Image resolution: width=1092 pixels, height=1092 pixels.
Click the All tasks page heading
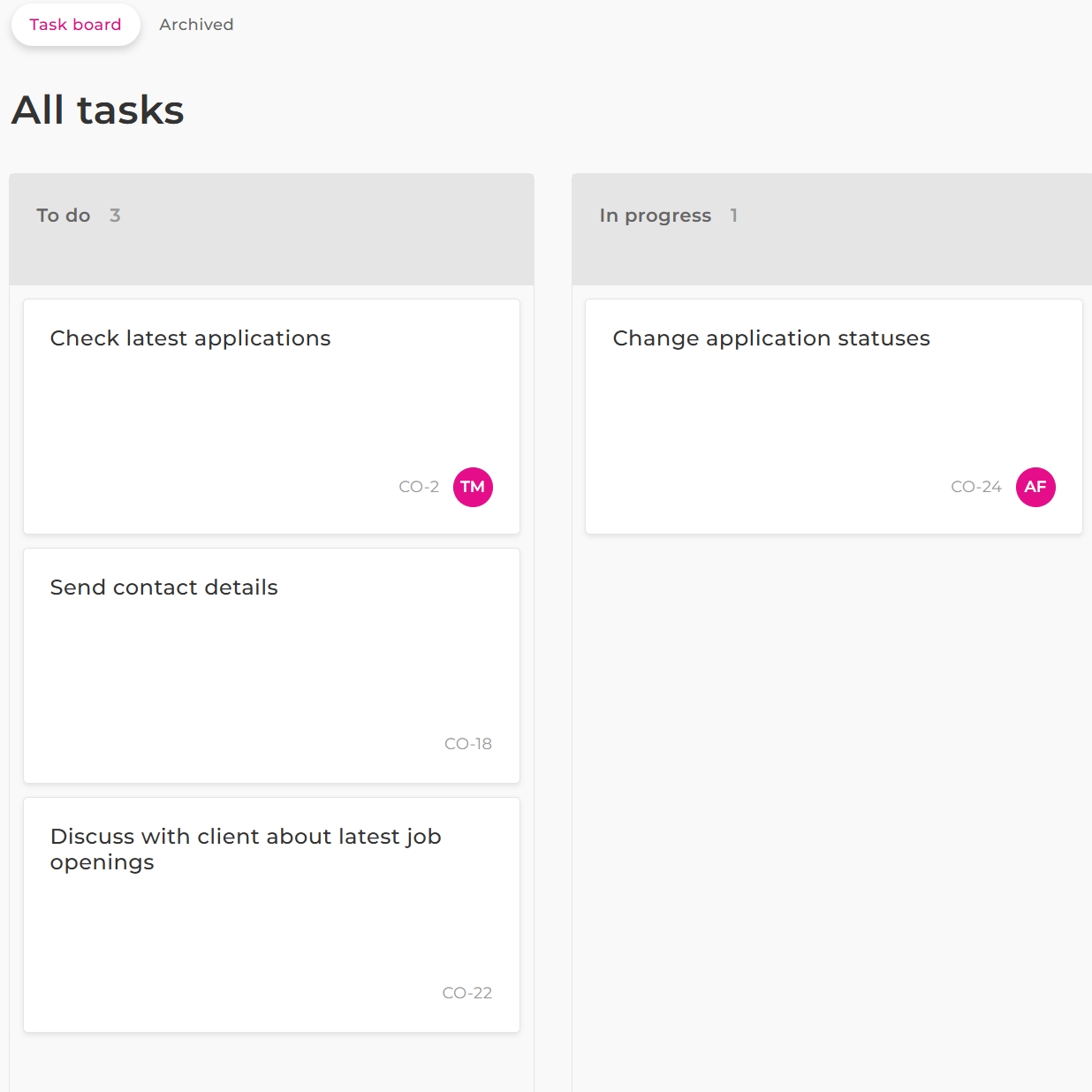(98, 110)
